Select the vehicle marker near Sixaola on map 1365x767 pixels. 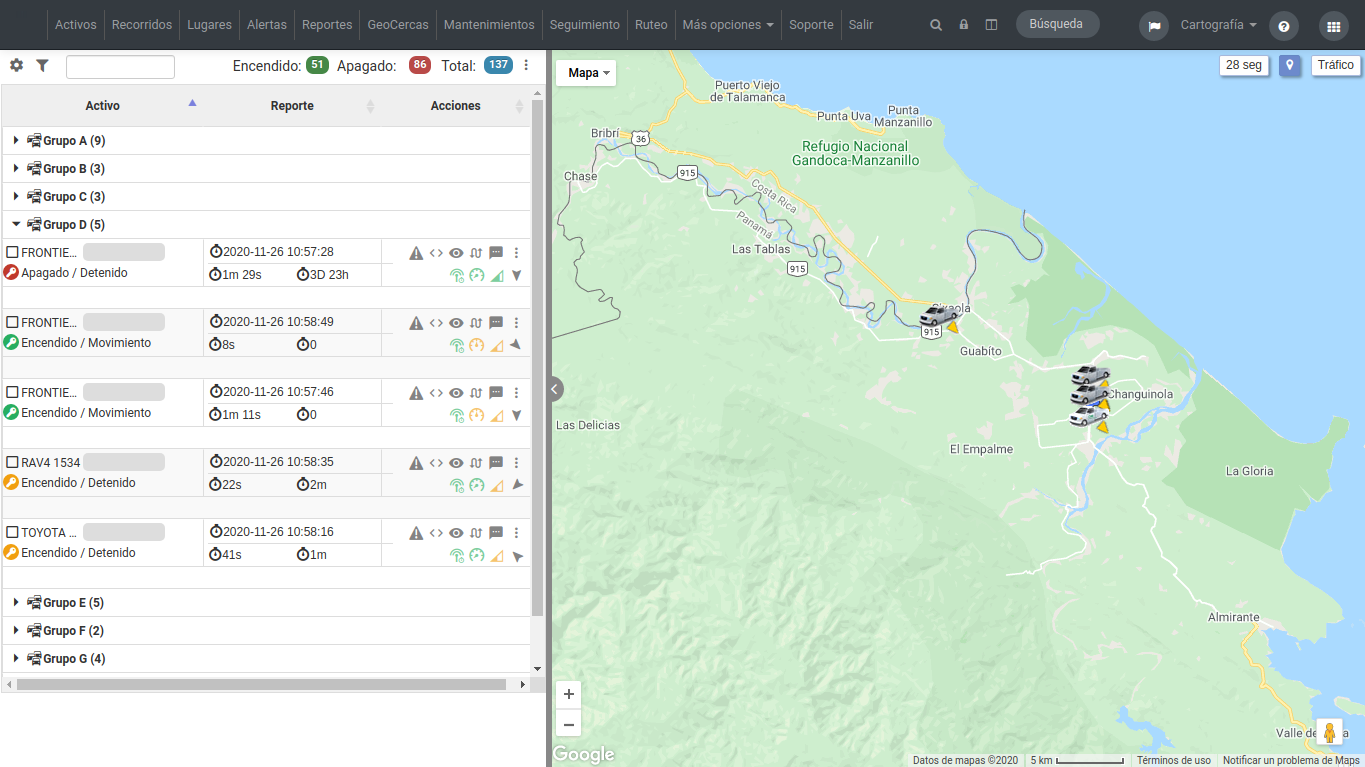coord(937,315)
